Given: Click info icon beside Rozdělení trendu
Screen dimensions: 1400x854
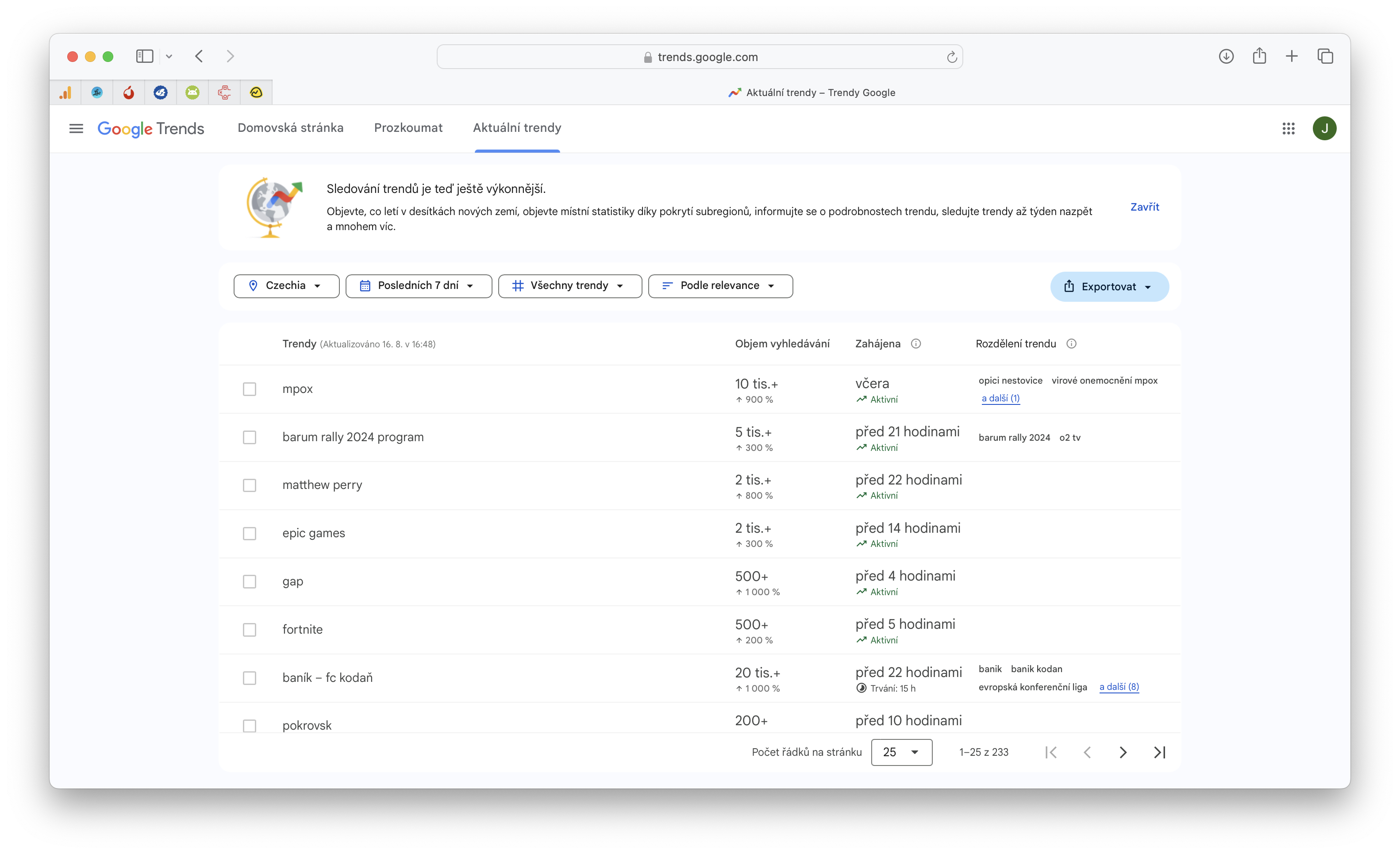Looking at the screenshot, I should pyautogui.click(x=1071, y=344).
